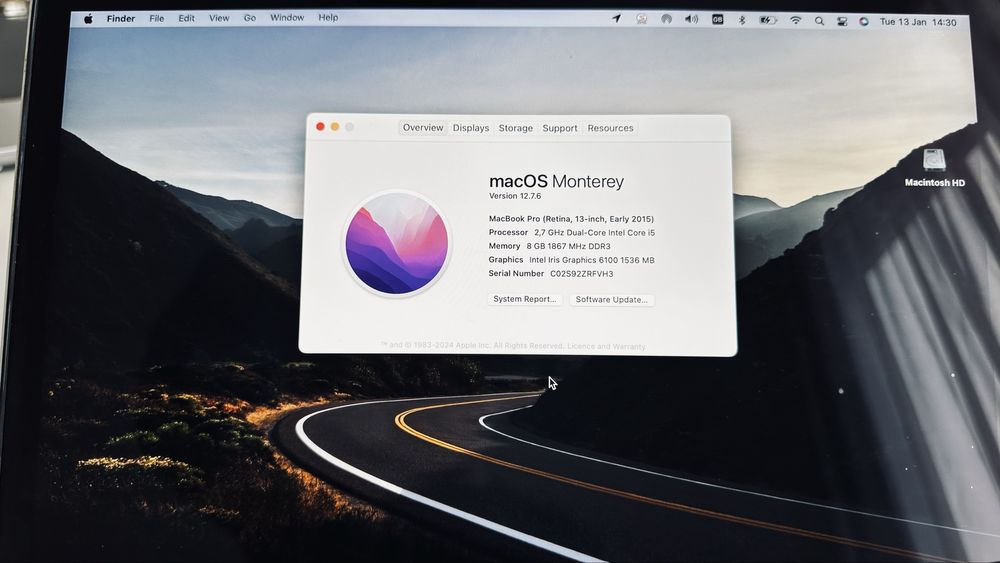
Task: Click the Tue 13 Jan 14:30 clock
Action: (x=918, y=22)
